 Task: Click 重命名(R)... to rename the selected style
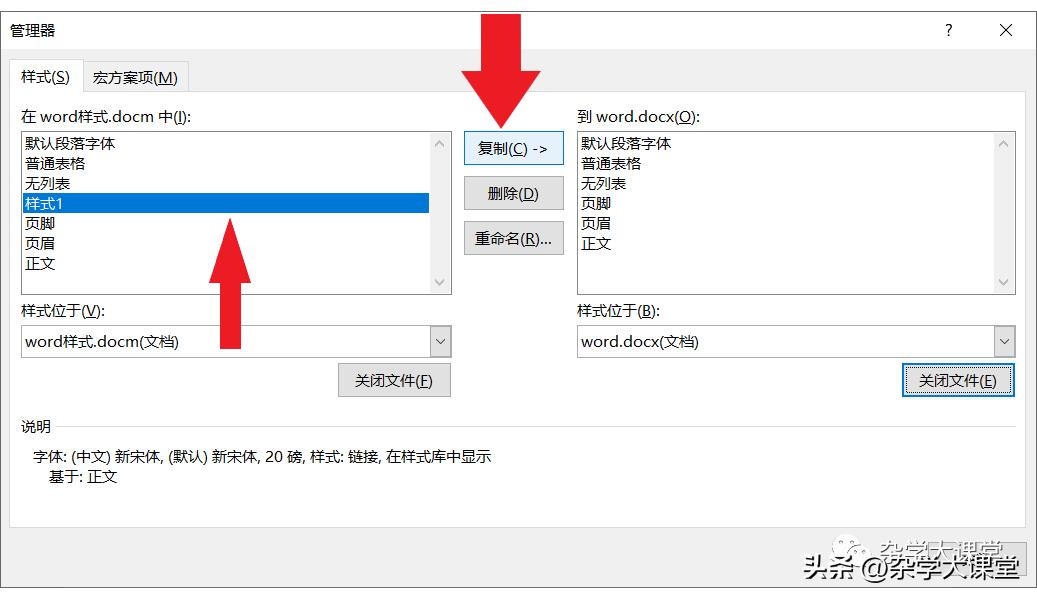coord(513,238)
